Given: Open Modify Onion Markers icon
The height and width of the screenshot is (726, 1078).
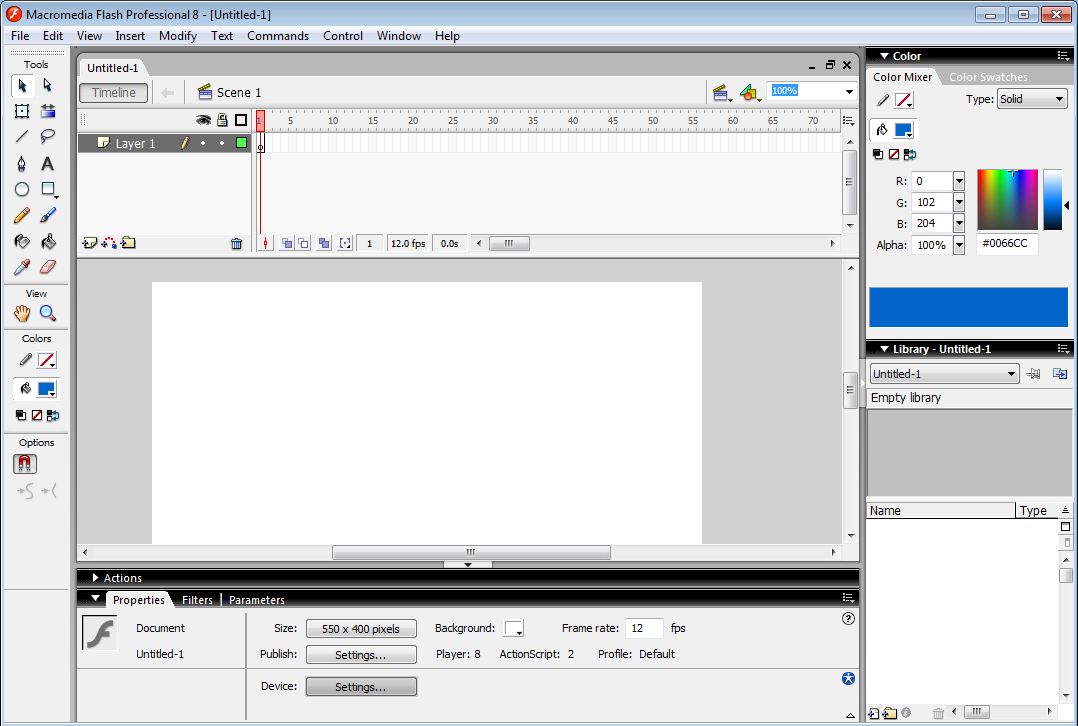Looking at the screenshot, I should click(x=345, y=243).
